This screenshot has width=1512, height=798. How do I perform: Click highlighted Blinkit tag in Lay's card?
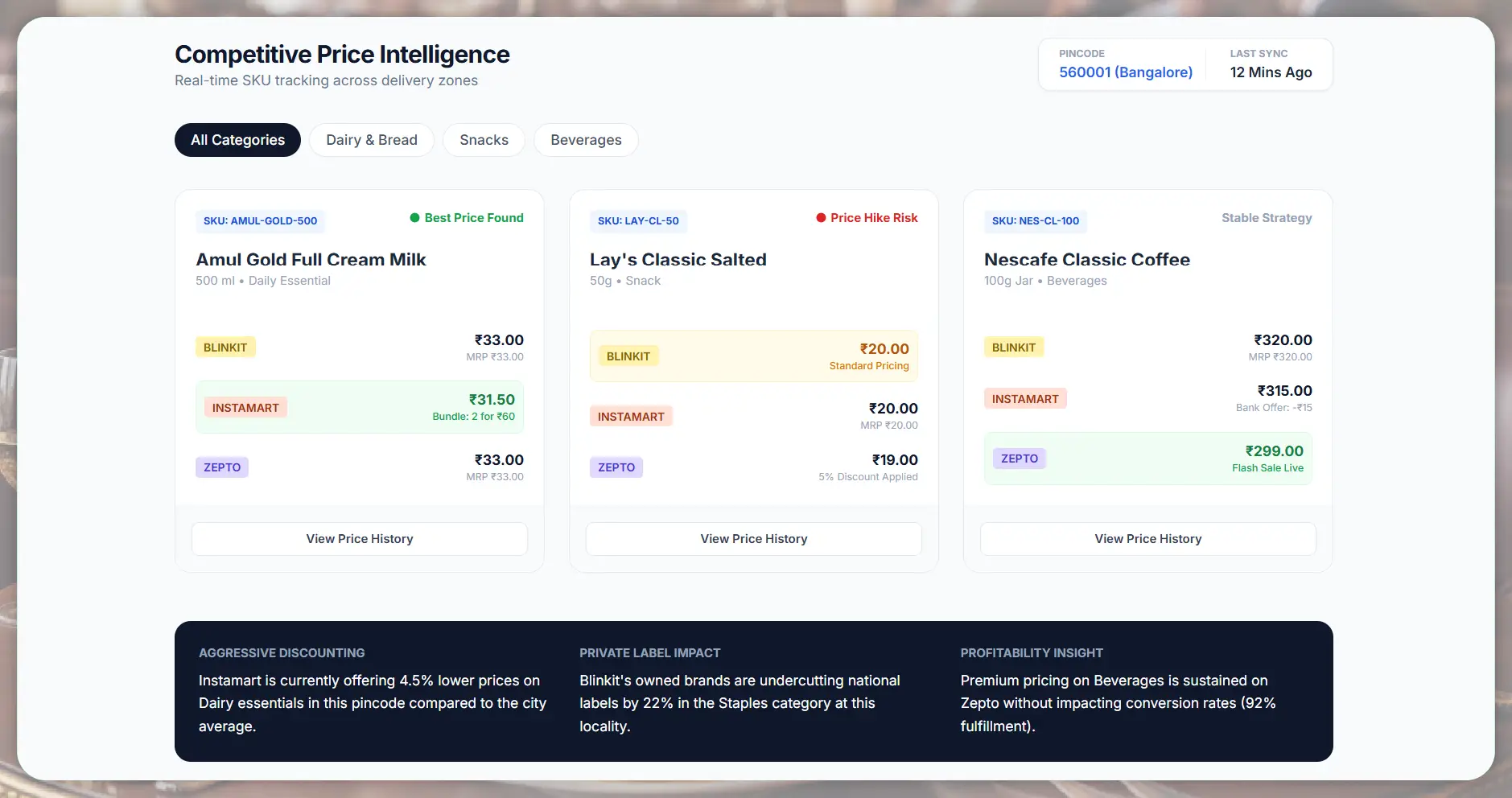click(x=628, y=356)
